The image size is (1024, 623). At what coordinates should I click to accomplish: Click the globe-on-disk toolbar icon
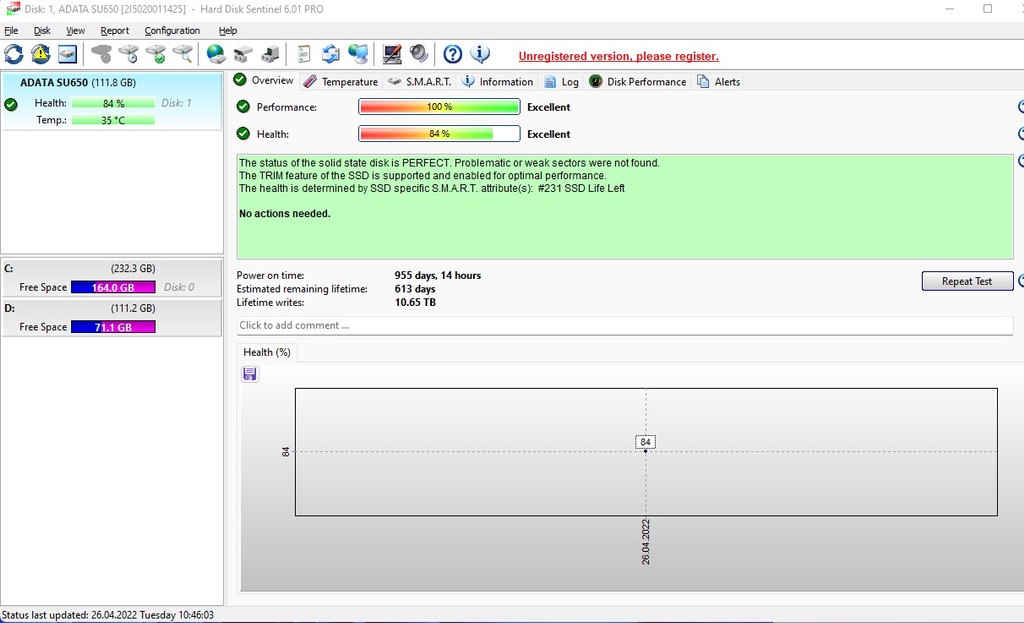[x=216, y=54]
